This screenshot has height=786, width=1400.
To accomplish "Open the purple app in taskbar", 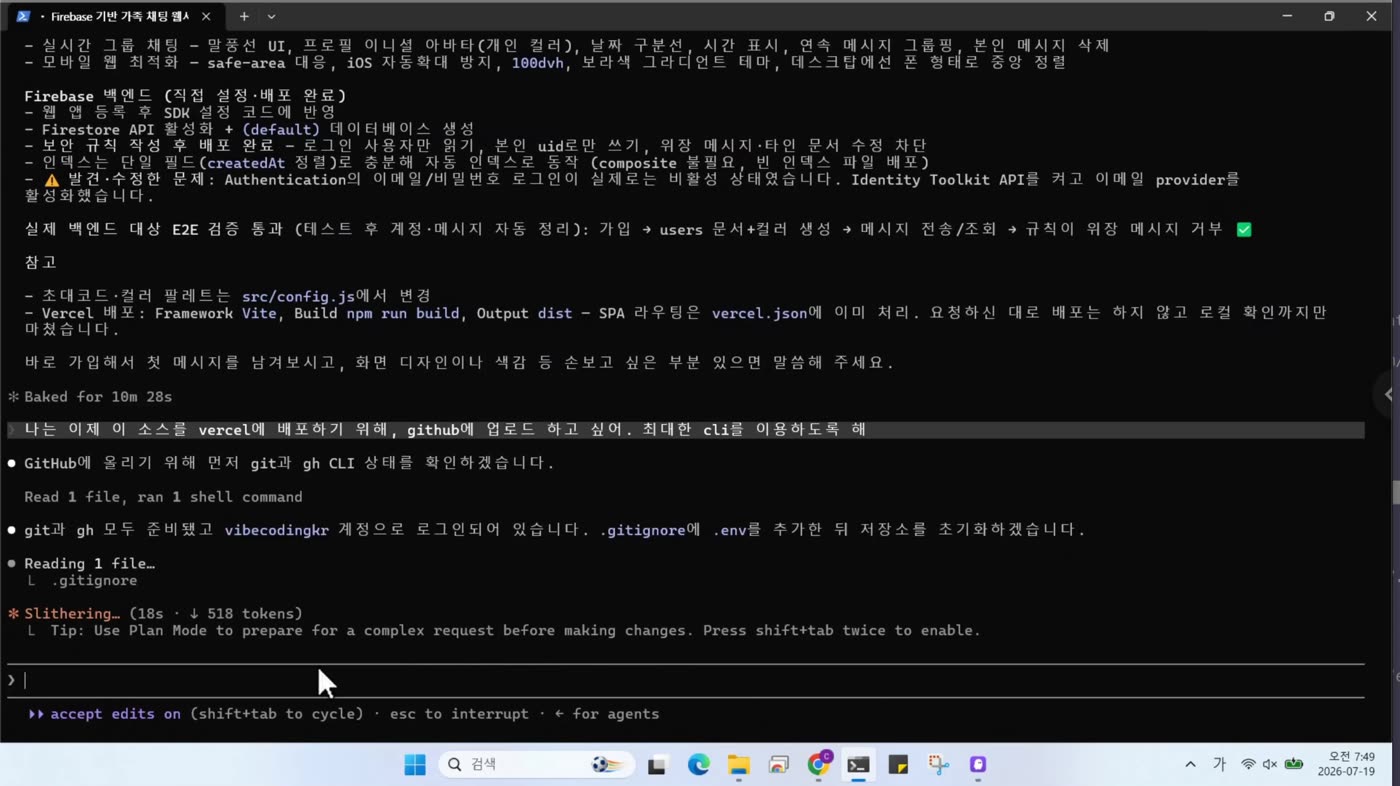I will 978,765.
